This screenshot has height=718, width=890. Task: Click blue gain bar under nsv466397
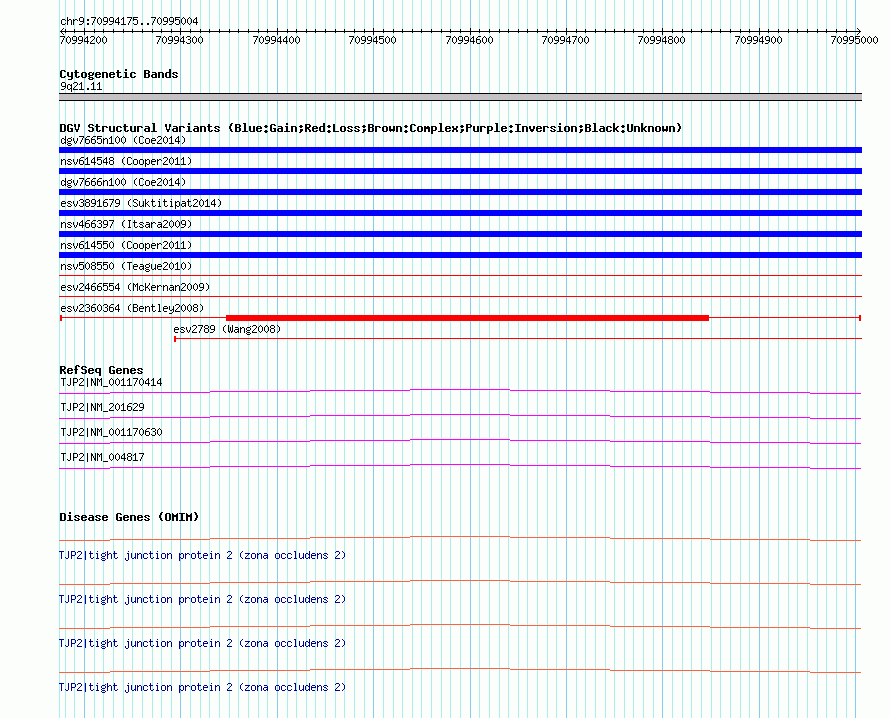click(460, 234)
